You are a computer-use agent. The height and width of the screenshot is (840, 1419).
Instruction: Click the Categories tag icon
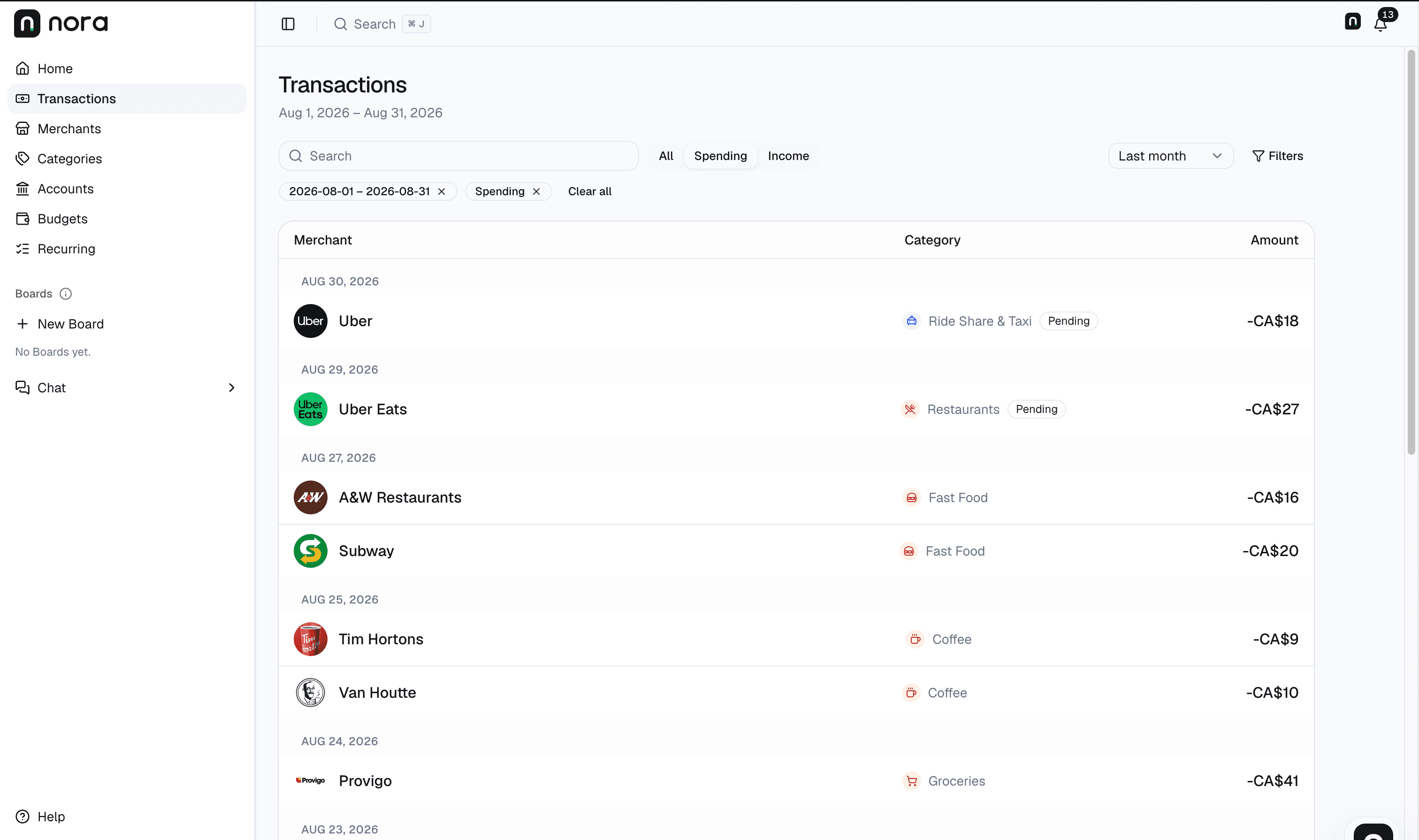[x=23, y=159]
